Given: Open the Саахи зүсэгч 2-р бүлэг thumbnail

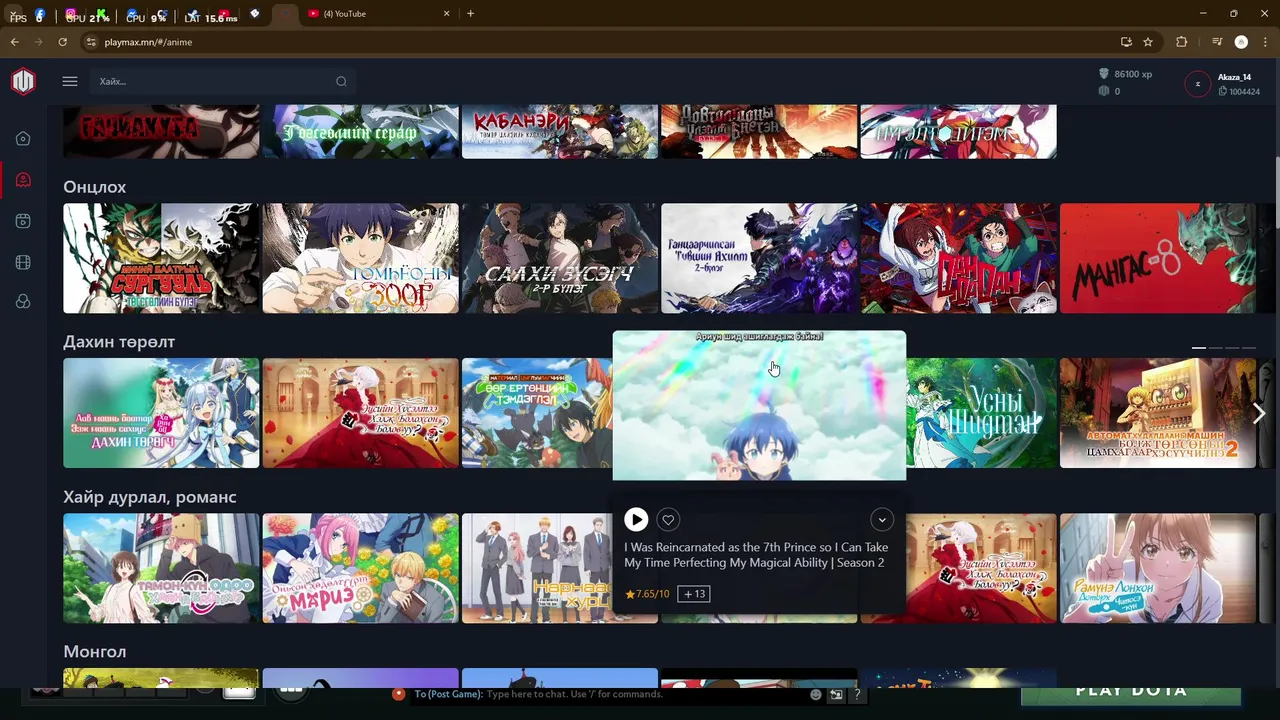Looking at the screenshot, I should coord(560,258).
